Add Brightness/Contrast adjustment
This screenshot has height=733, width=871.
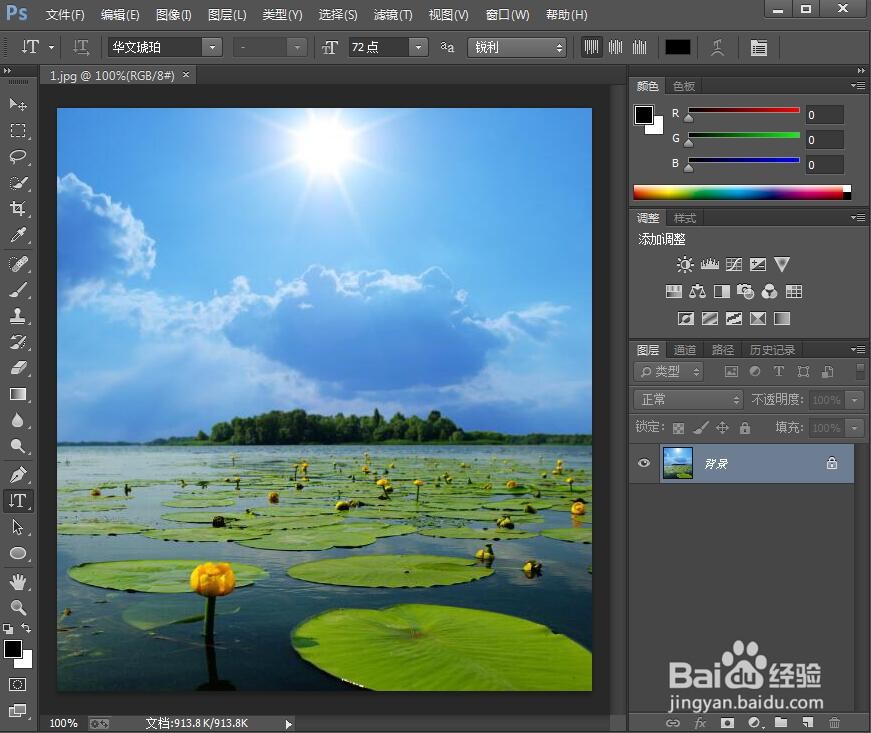pyautogui.click(x=685, y=264)
